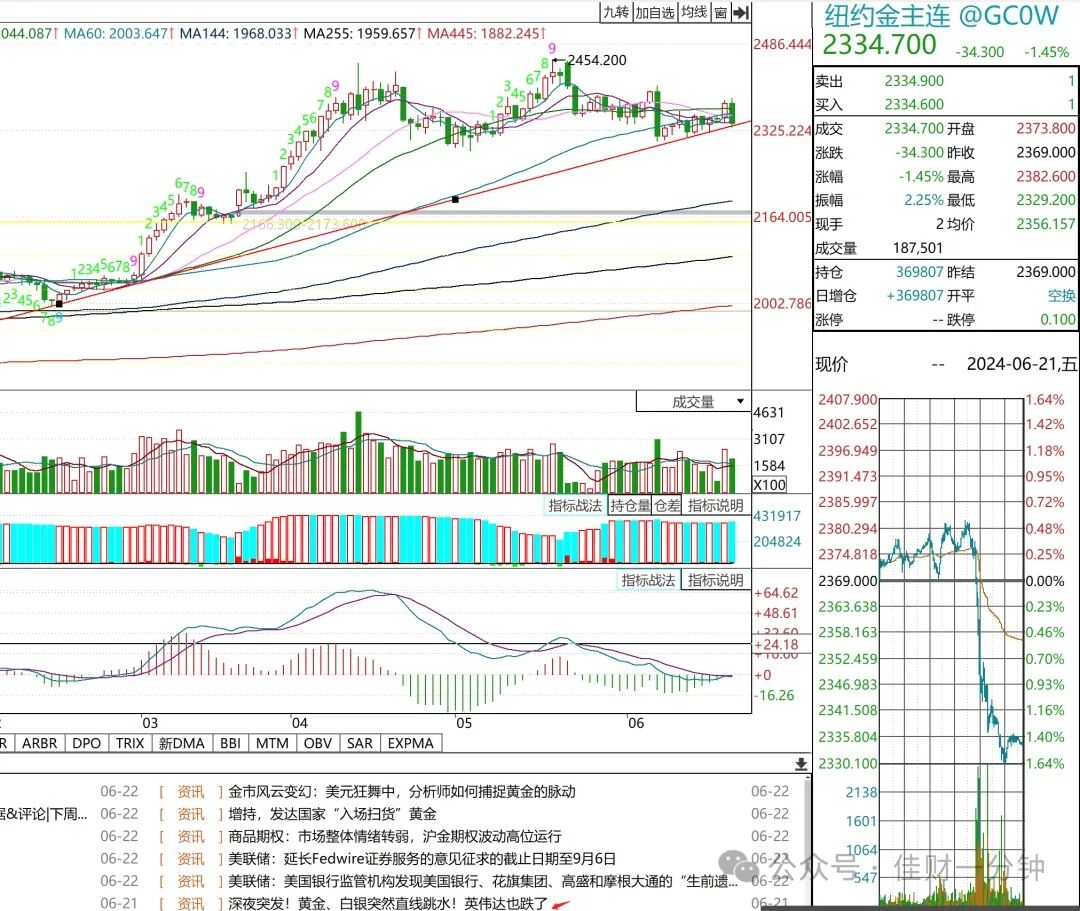Click the 04 month marker on time axis
This screenshot has height=911, width=1080.
tap(299, 723)
